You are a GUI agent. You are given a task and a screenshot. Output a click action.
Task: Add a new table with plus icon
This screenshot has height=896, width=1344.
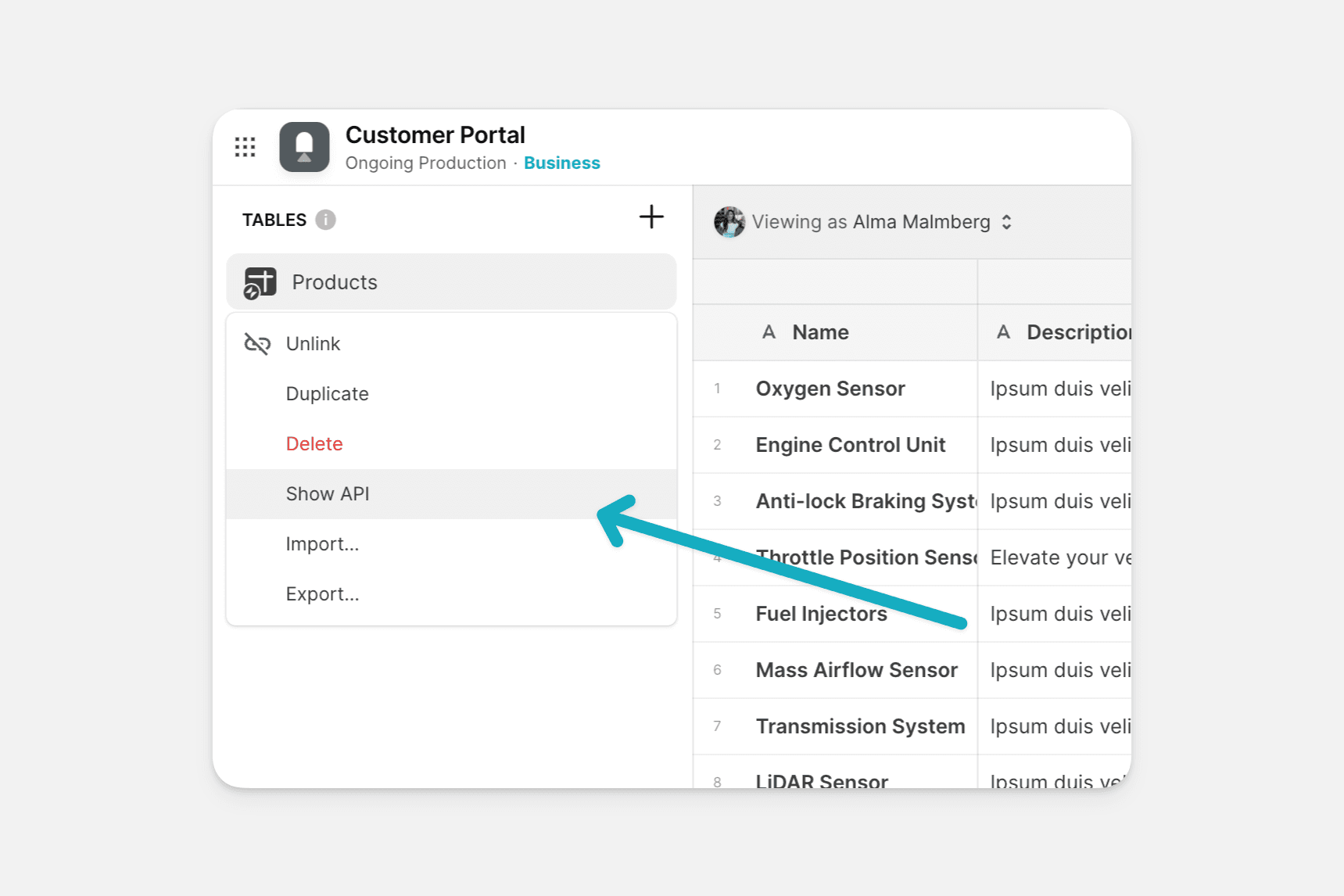pos(650,217)
